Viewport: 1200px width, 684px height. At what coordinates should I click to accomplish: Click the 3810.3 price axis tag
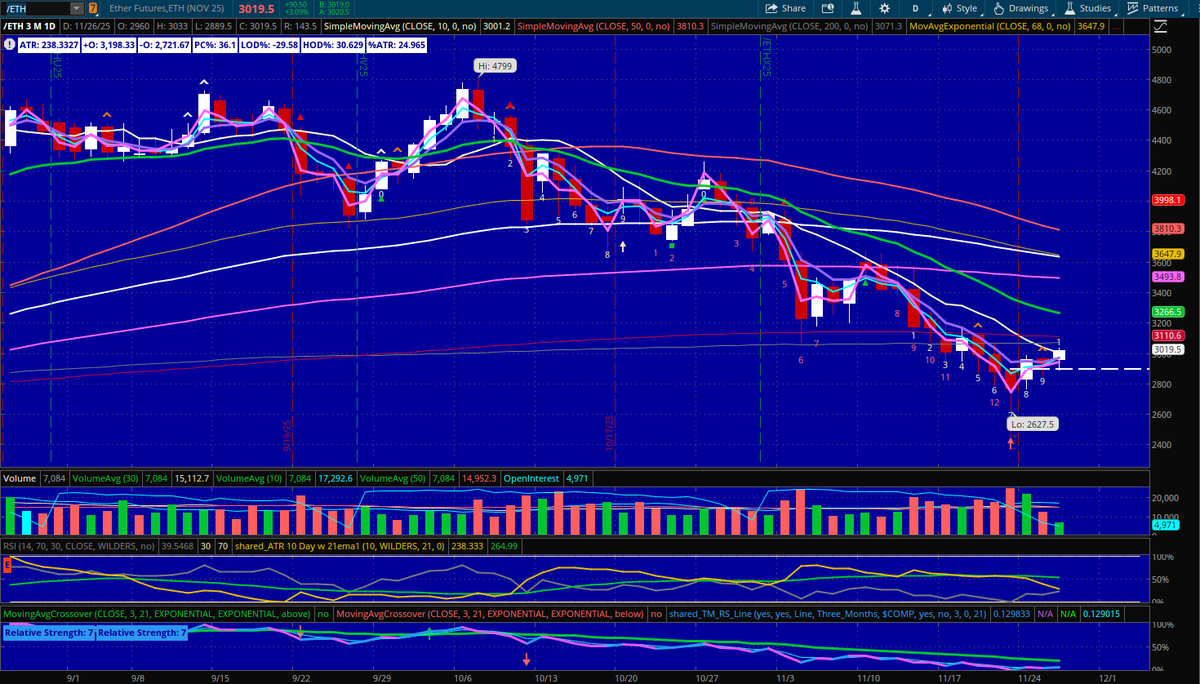1169,229
